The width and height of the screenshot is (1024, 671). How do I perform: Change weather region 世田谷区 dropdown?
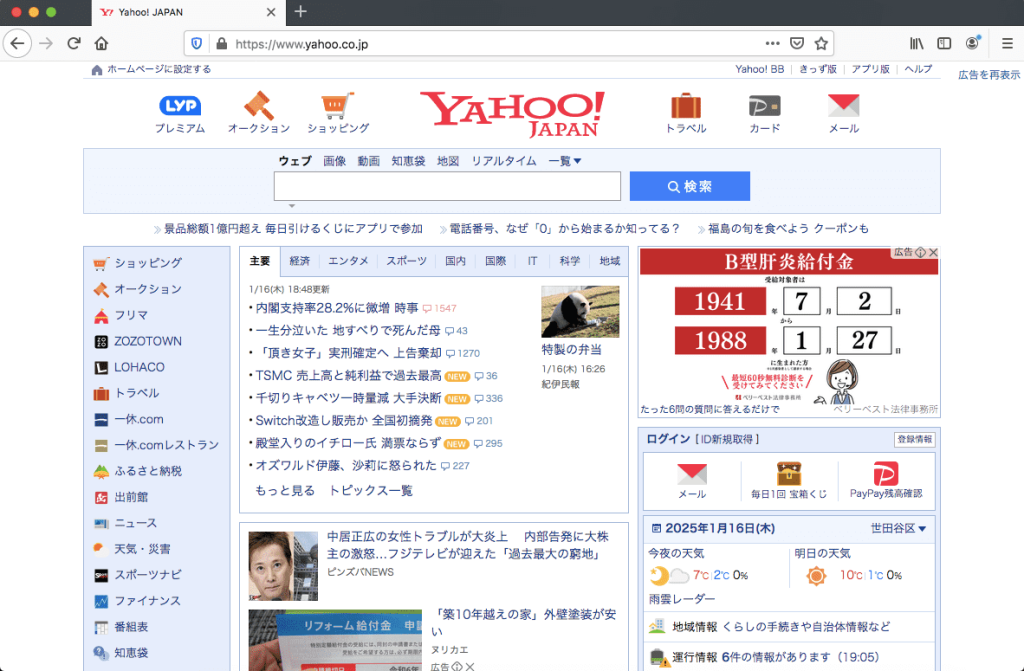898,529
